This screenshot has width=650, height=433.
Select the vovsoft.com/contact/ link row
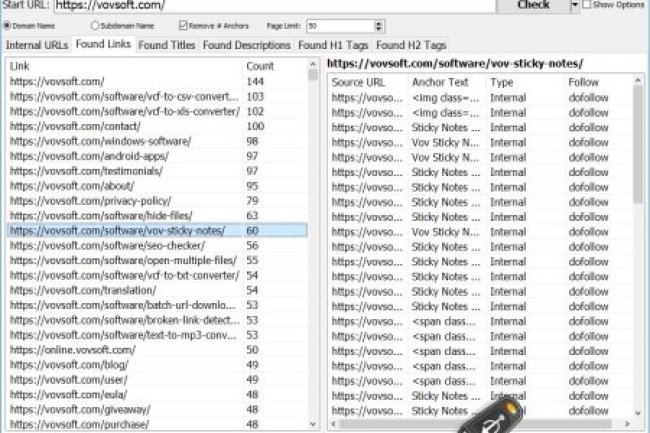(x=66, y=126)
